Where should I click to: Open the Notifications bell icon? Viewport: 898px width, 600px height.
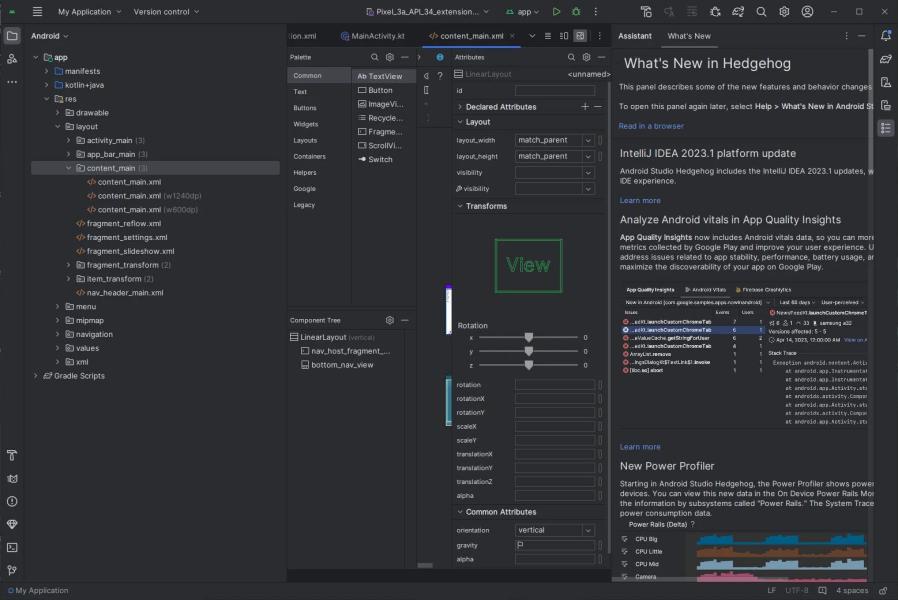(885, 35)
